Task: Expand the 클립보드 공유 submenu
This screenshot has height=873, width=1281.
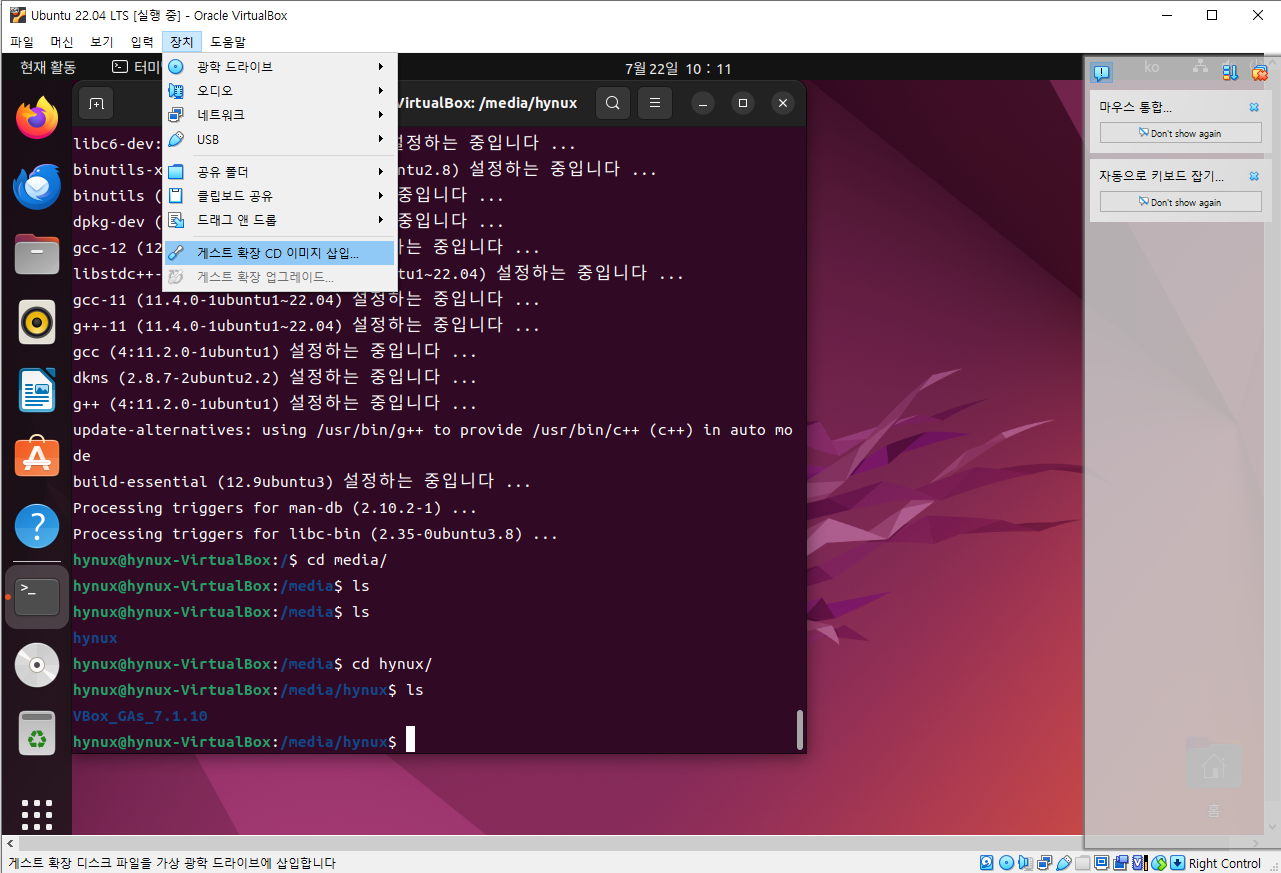Action: pos(280,195)
